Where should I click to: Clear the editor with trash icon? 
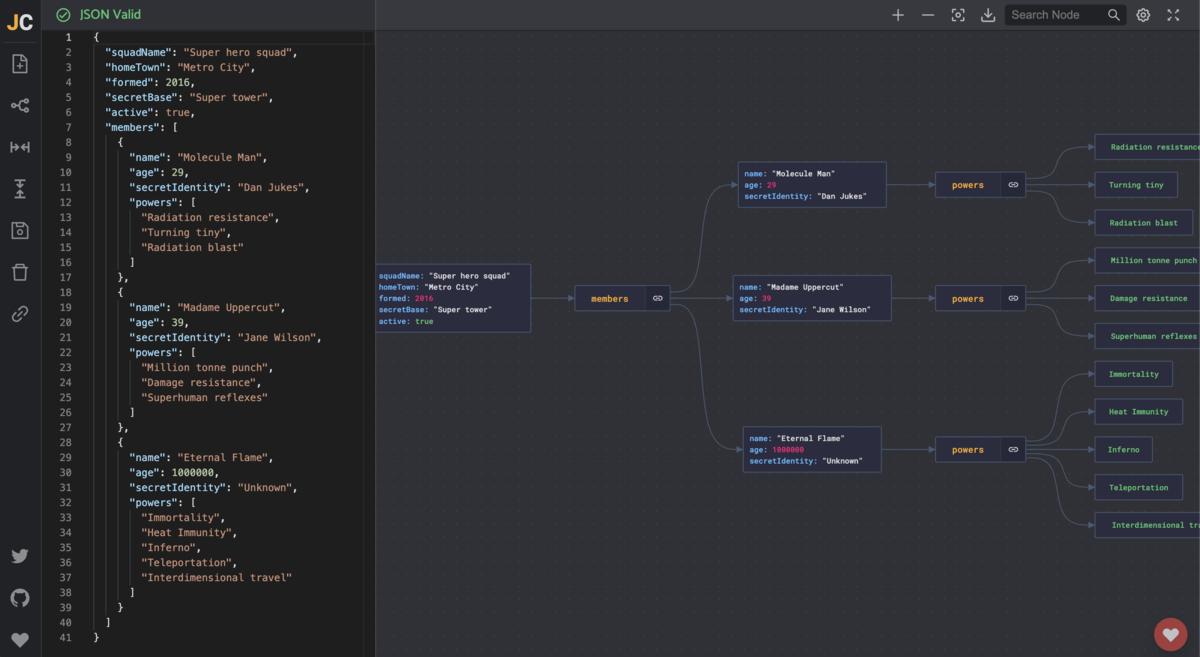[20, 271]
